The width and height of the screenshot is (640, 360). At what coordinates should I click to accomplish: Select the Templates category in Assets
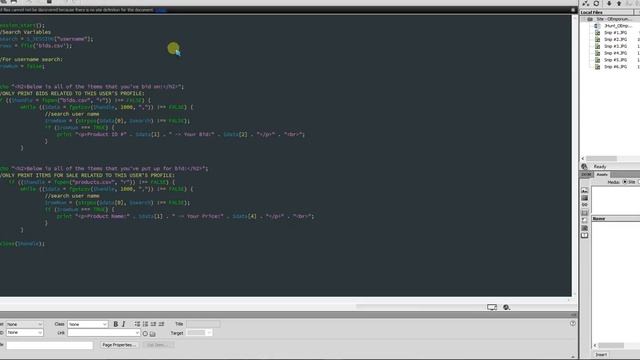coord(584,228)
